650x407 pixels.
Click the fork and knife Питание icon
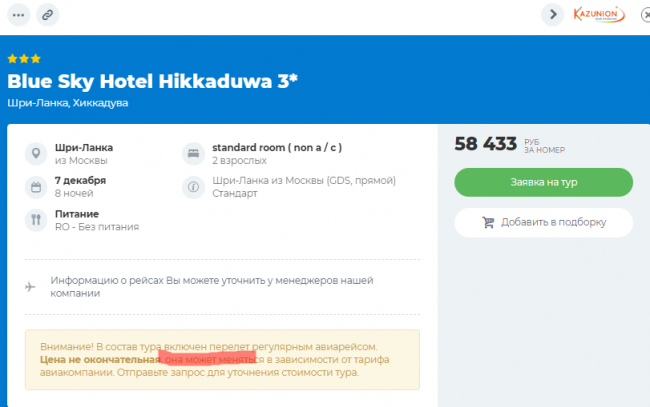[x=36, y=220]
